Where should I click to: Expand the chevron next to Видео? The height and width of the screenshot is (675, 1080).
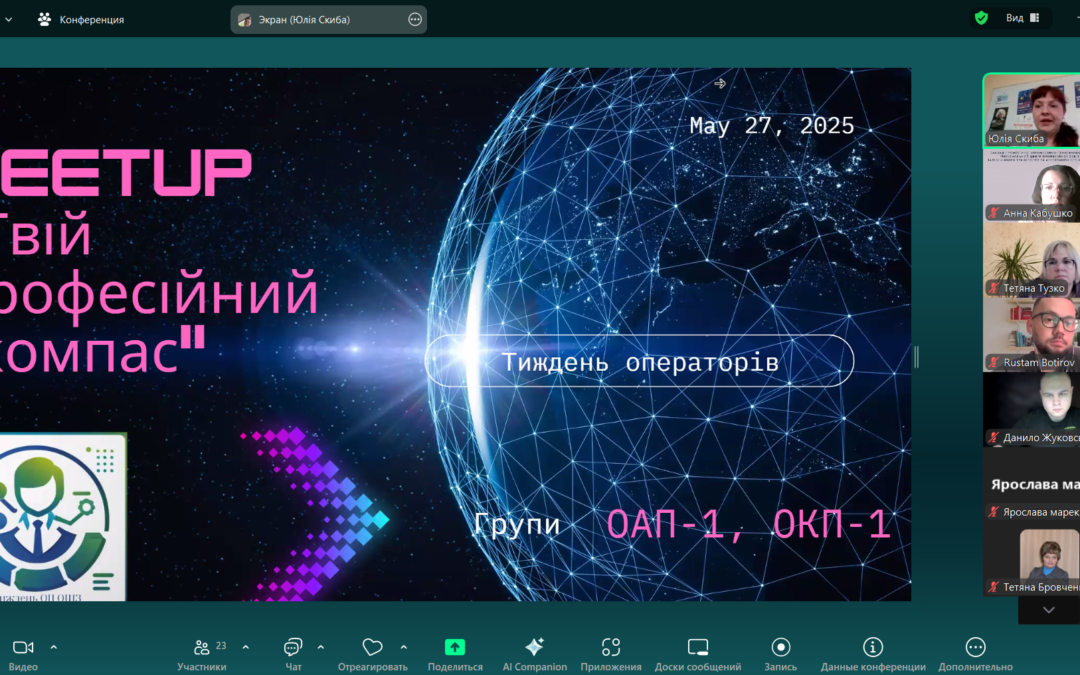54,645
